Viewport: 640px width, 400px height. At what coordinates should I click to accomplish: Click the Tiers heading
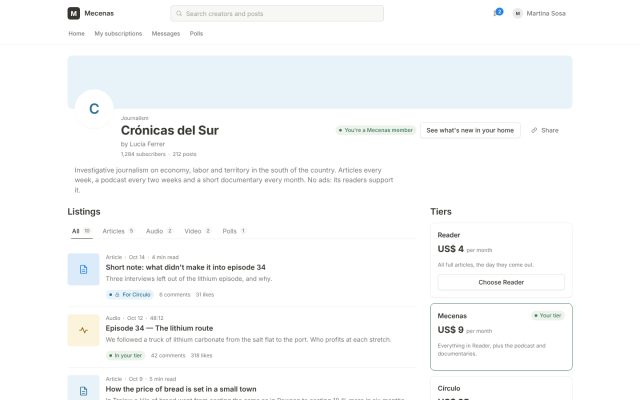441,212
